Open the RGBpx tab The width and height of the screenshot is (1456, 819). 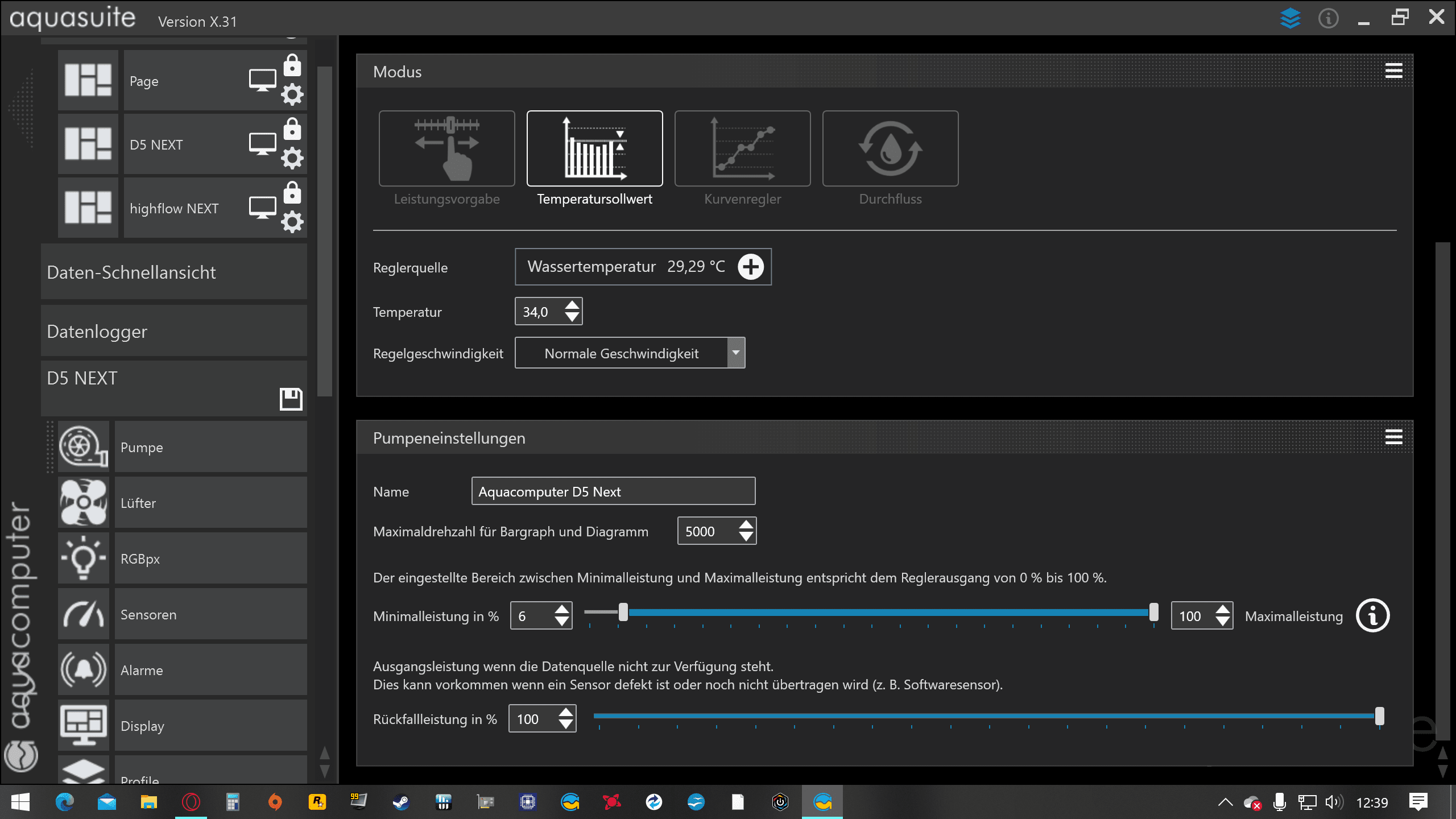(211, 559)
